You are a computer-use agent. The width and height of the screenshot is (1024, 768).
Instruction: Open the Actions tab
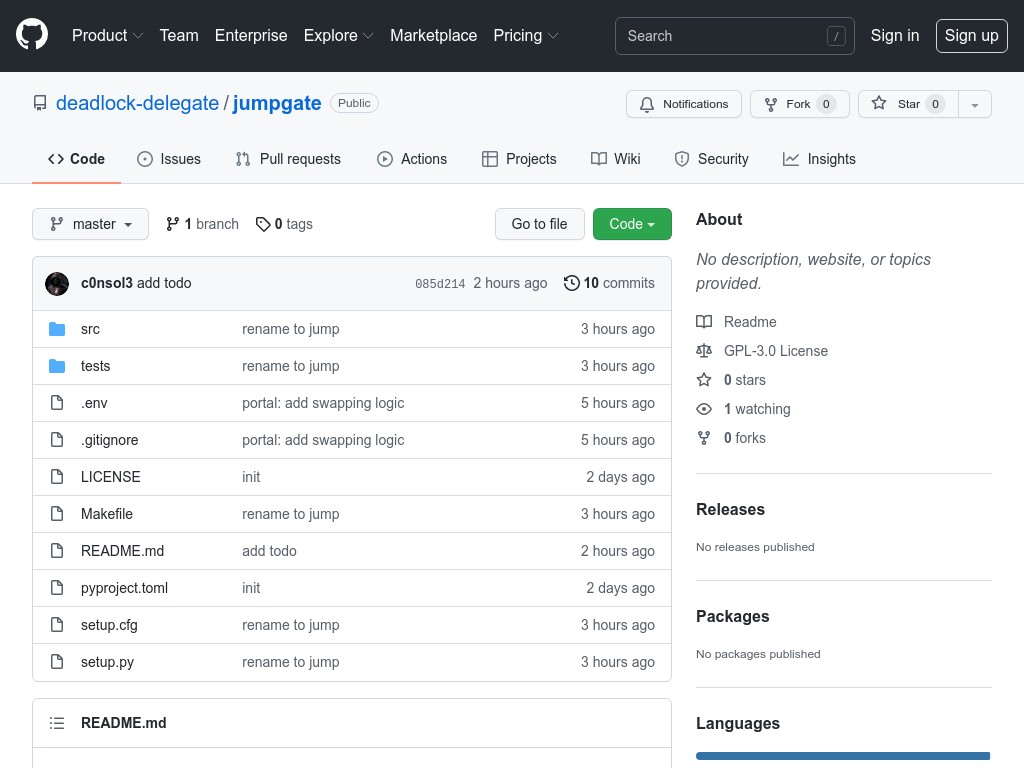(412, 159)
